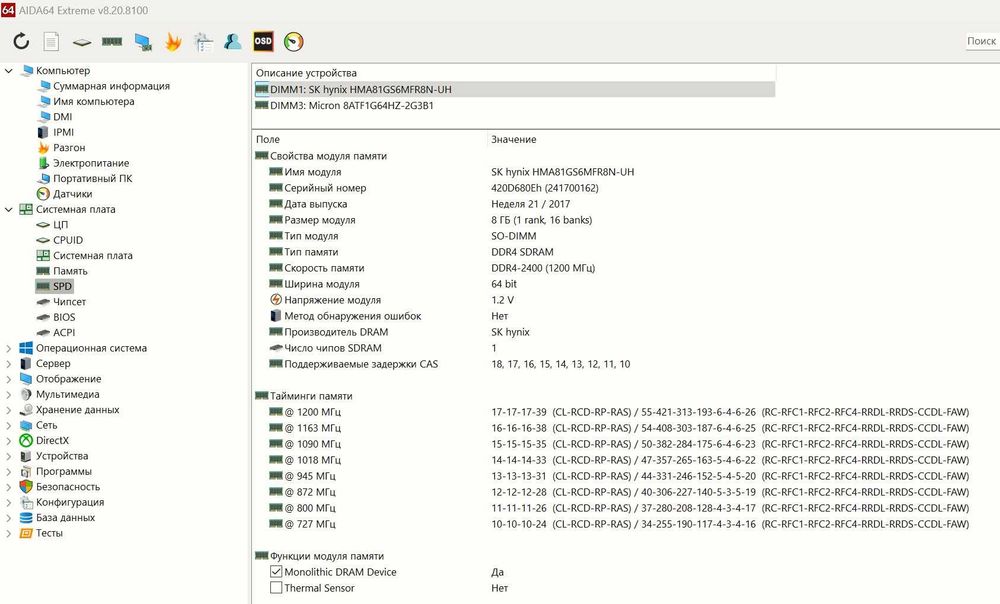1000x604 pixels.
Task: Select DIMM3 Micron device row
Action: [514, 105]
